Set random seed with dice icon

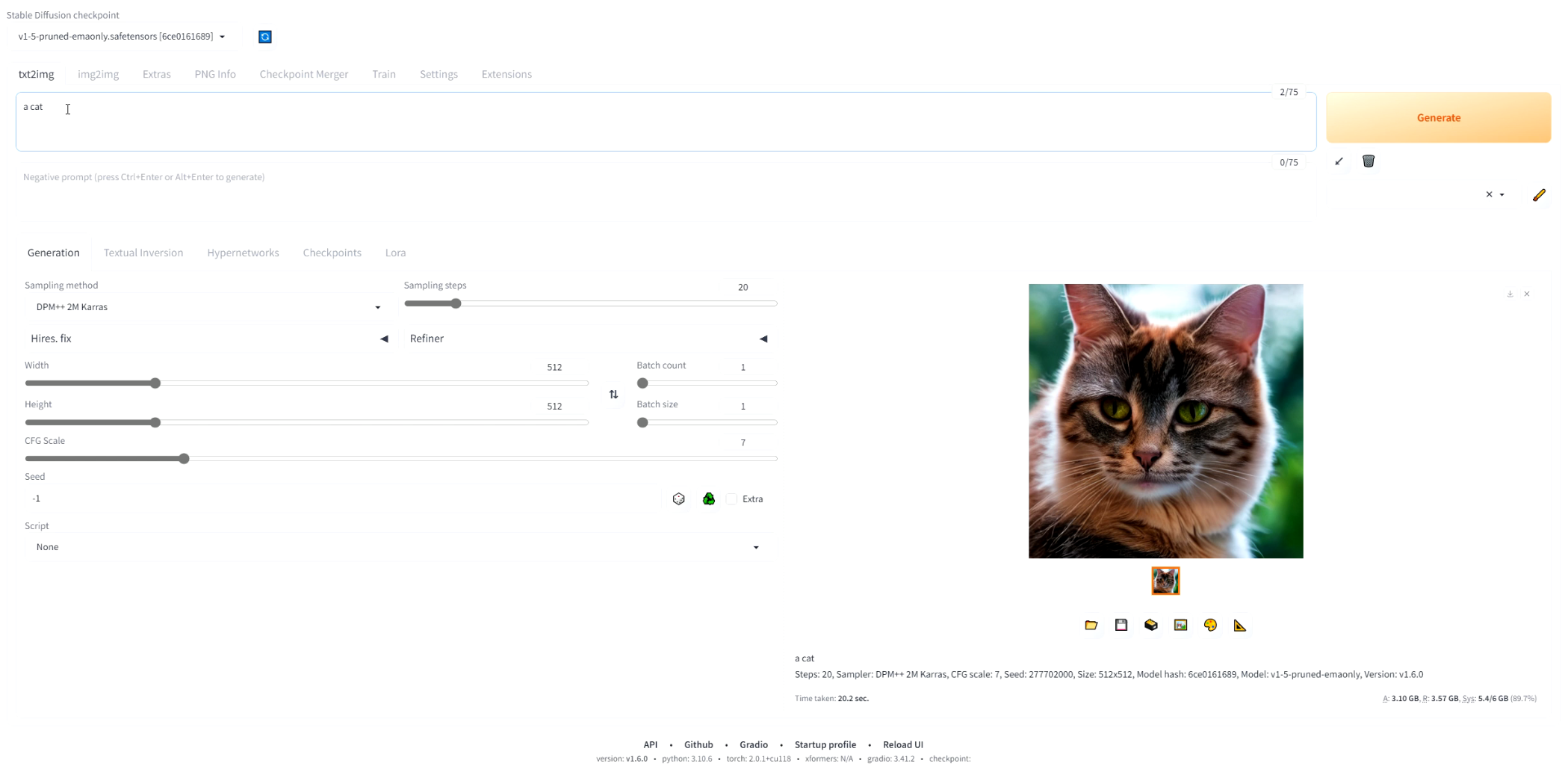coord(678,499)
